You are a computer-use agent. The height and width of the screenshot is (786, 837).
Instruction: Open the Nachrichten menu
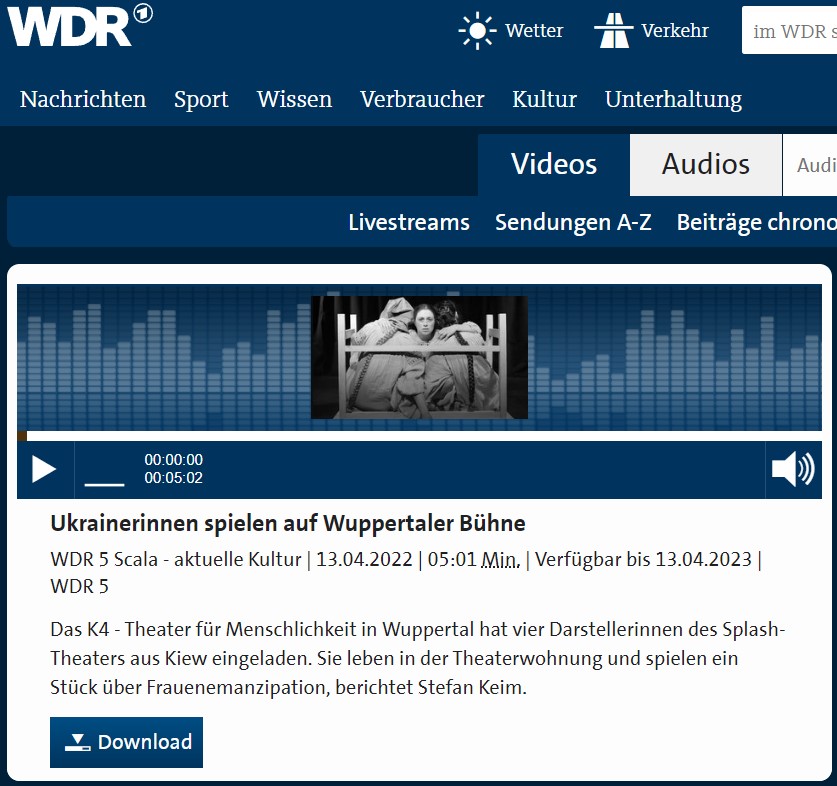(x=83, y=99)
